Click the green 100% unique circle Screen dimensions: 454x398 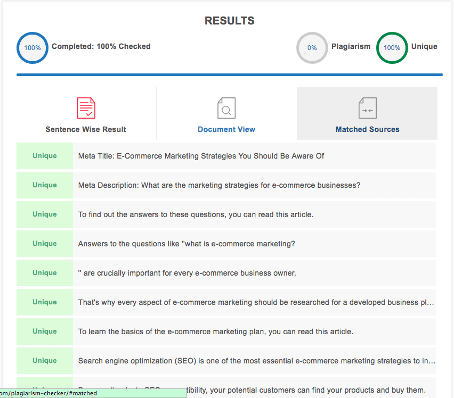[x=392, y=48]
